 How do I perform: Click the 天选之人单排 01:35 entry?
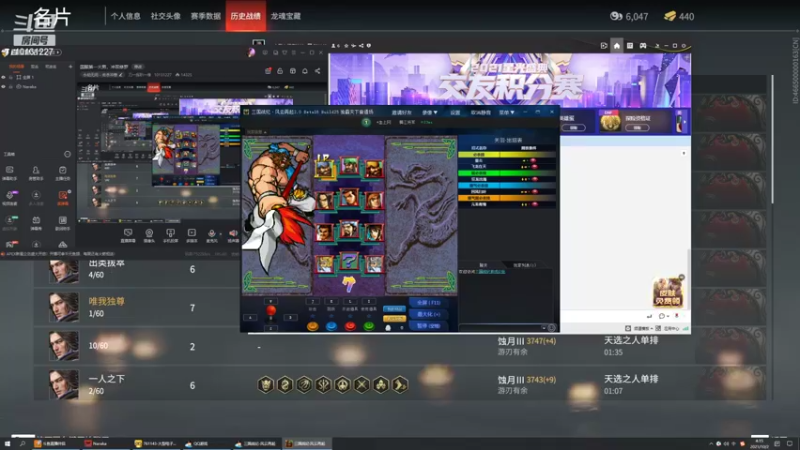click(631, 345)
